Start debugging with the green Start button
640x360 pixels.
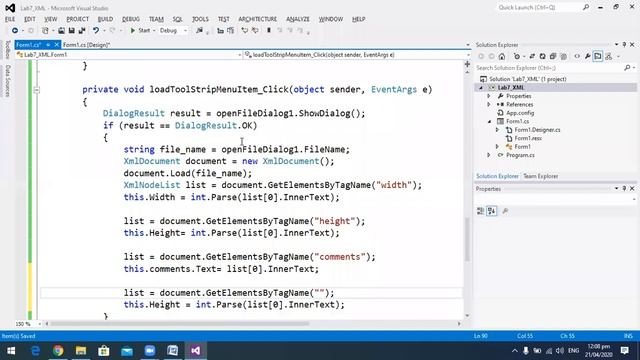pos(140,31)
